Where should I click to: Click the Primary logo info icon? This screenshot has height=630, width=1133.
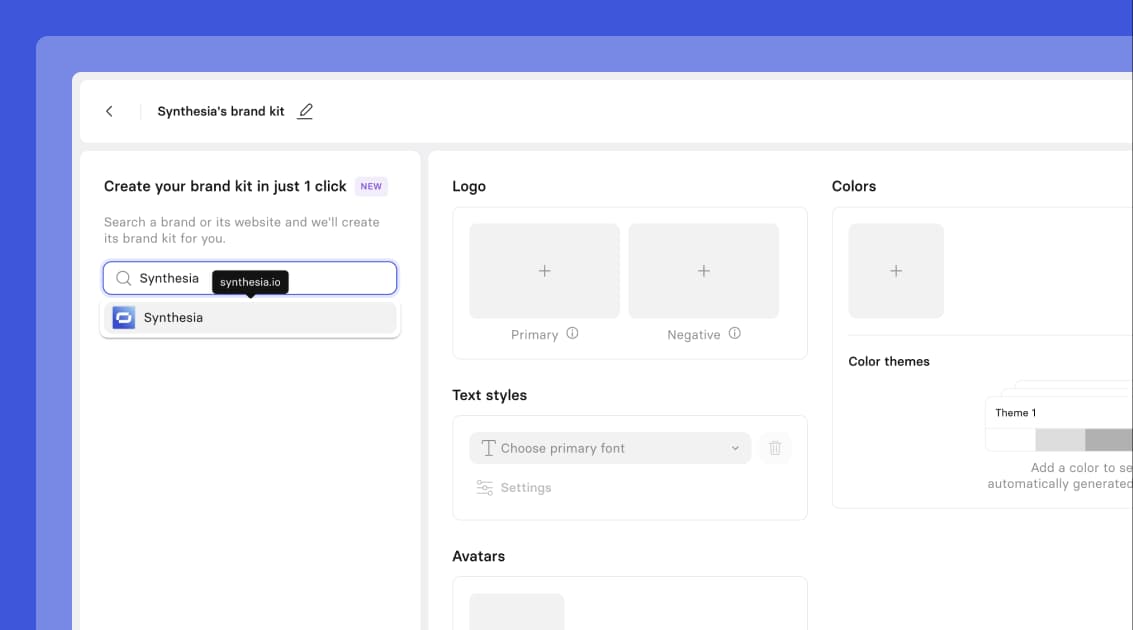572,333
